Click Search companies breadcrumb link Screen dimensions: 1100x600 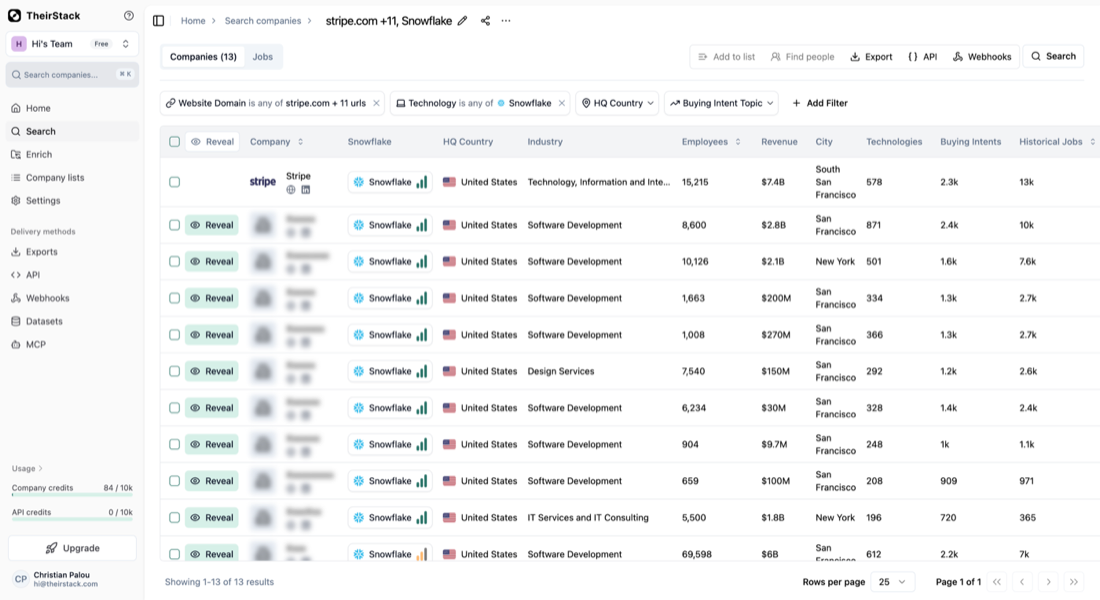pos(262,21)
